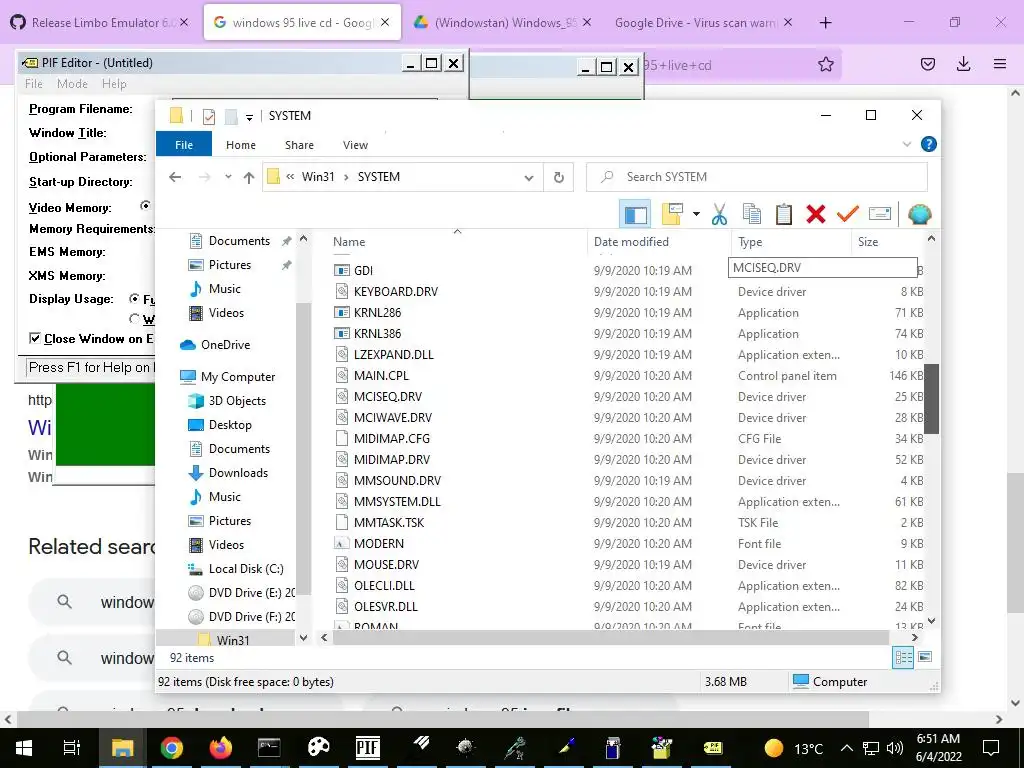
Task: Open PIF Editor Mode menu
Action: [x=72, y=84]
